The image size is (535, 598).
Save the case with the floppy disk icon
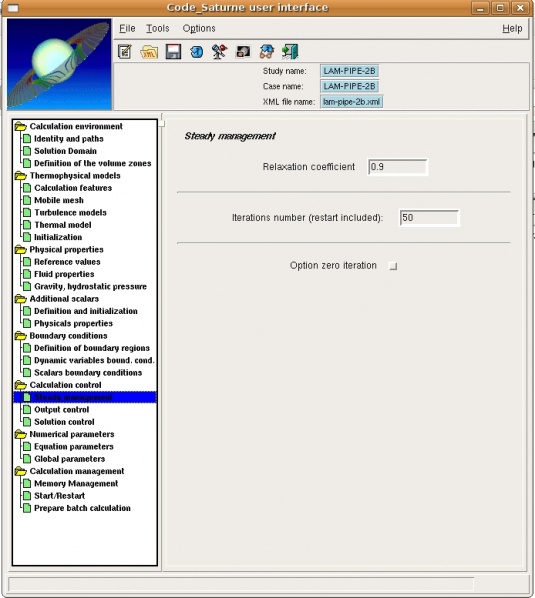click(x=173, y=51)
